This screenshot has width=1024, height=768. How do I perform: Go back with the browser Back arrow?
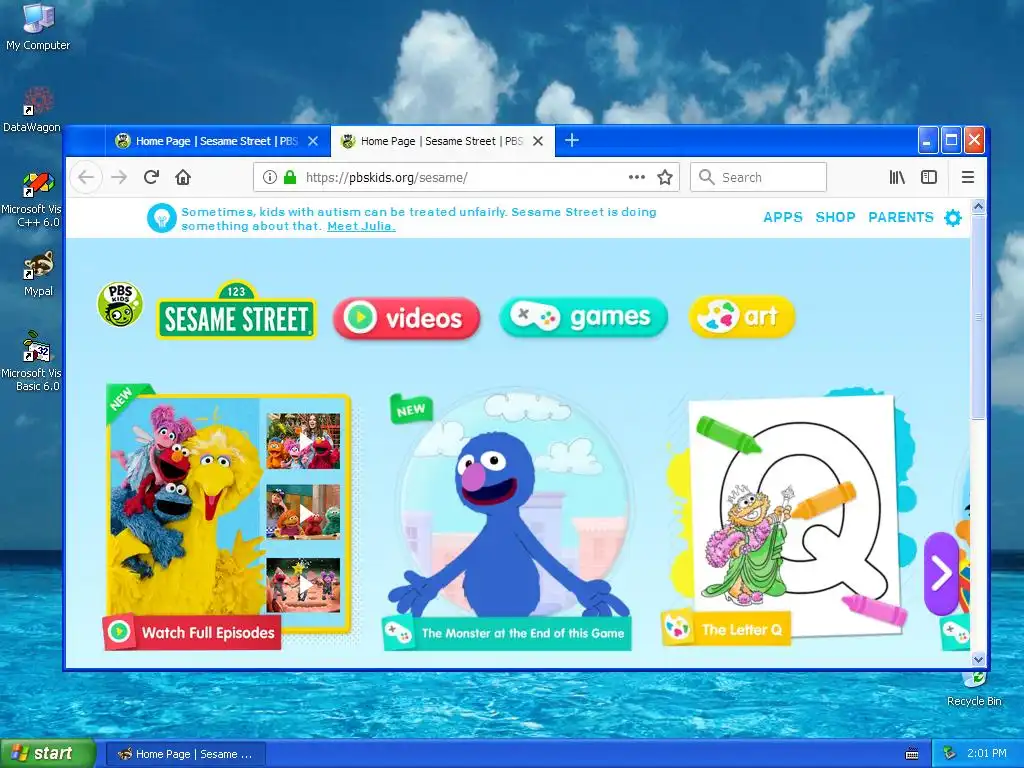(86, 177)
